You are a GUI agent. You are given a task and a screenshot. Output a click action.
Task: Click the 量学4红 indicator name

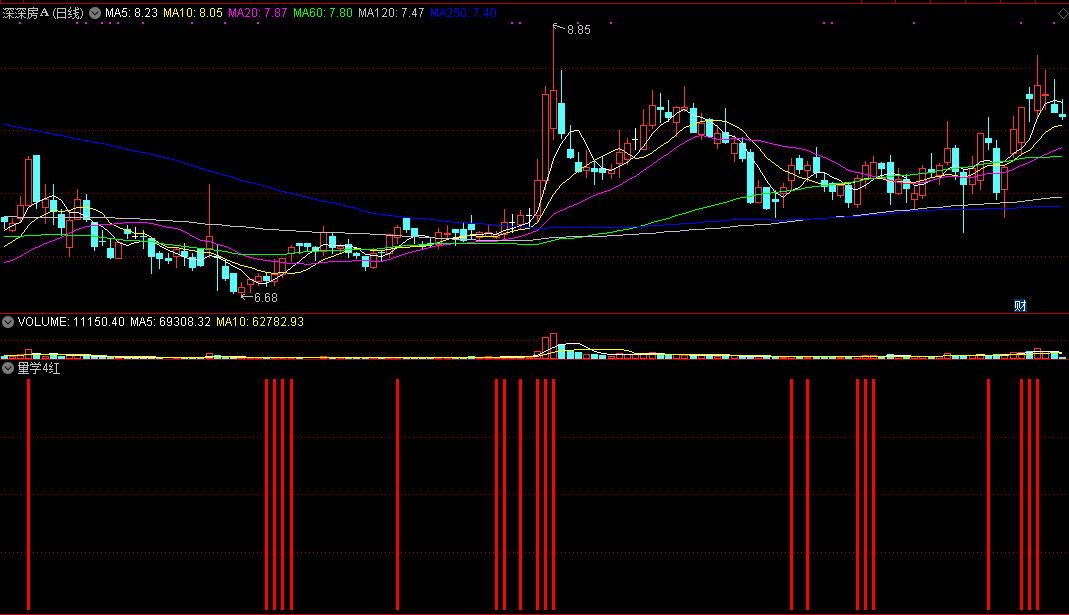coord(39,369)
